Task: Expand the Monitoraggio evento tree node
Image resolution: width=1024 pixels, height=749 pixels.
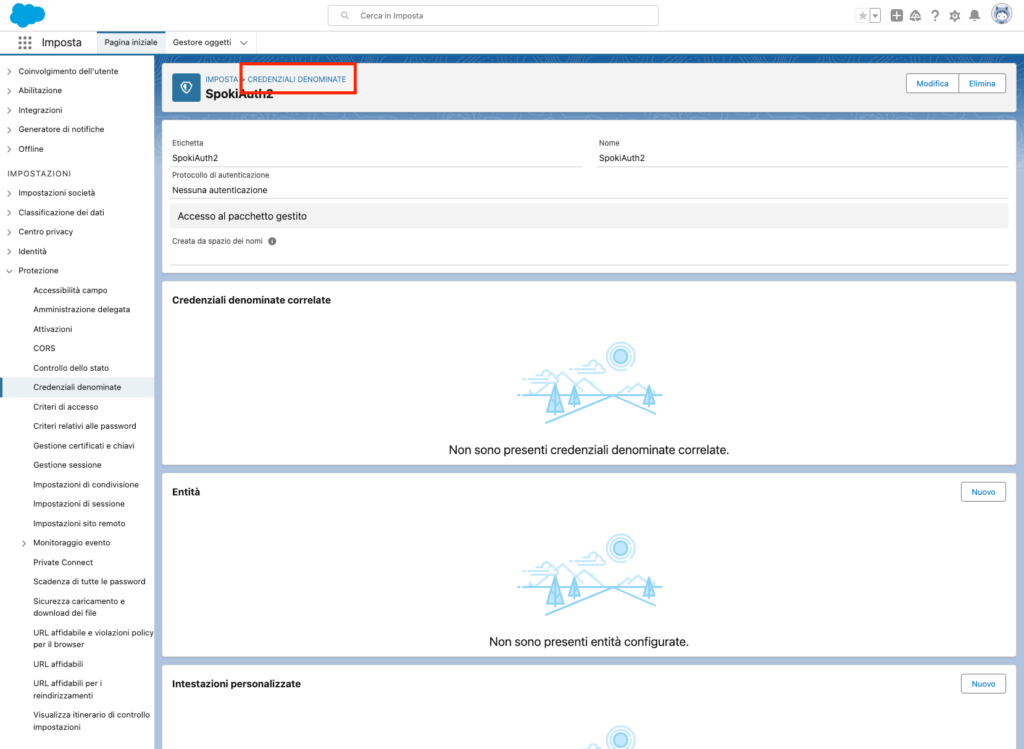Action: tap(24, 543)
